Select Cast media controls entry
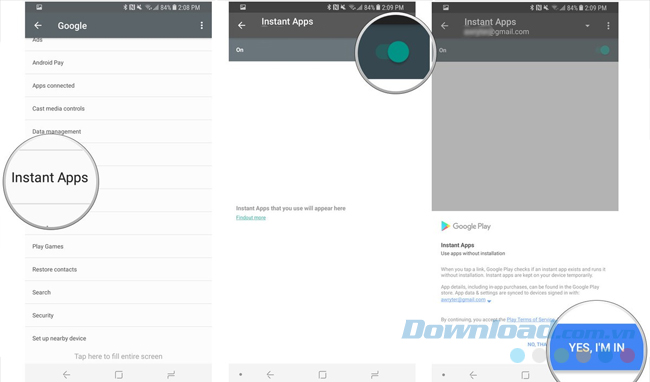 118,109
